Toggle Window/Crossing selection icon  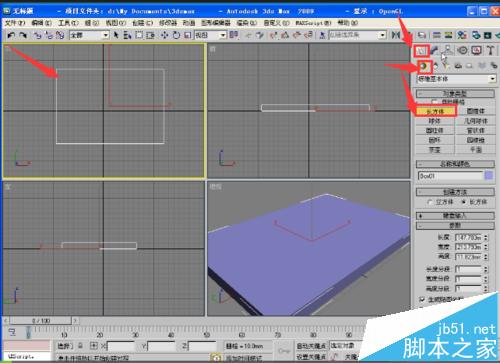[x=150, y=35]
